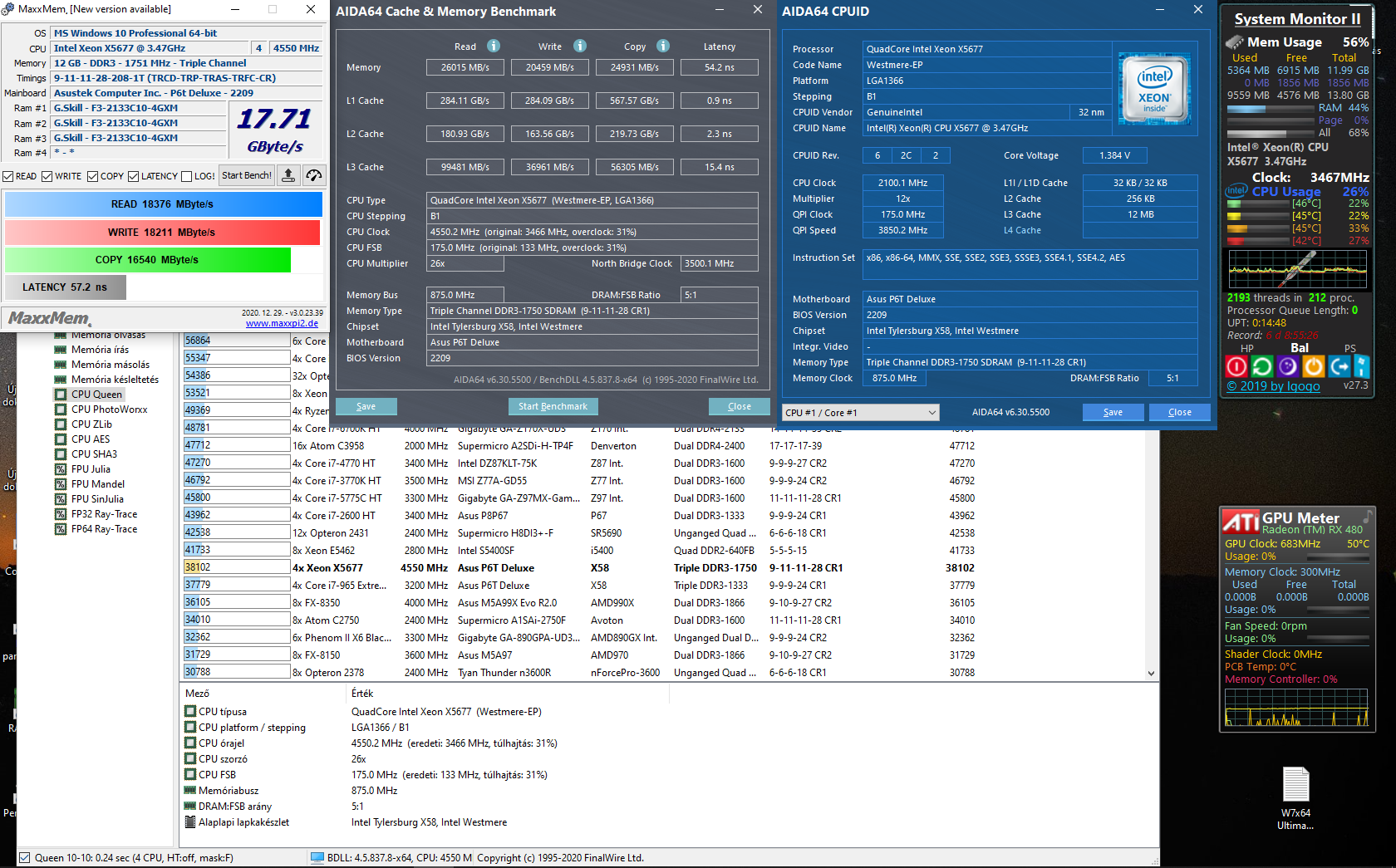Click the green COPY 16540 MByte/s bar
Viewport: 1396px width, 868px height.
pyautogui.click(x=148, y=260)
